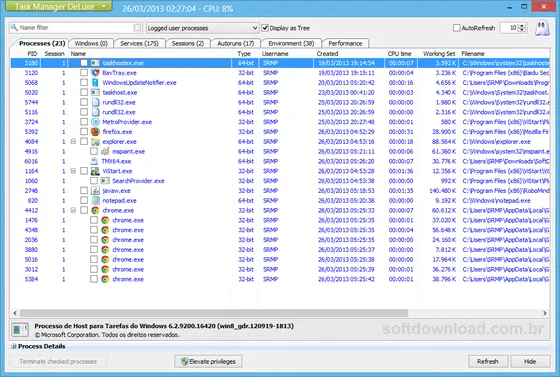Open the Sessions (2) tab

coord(188,43)
